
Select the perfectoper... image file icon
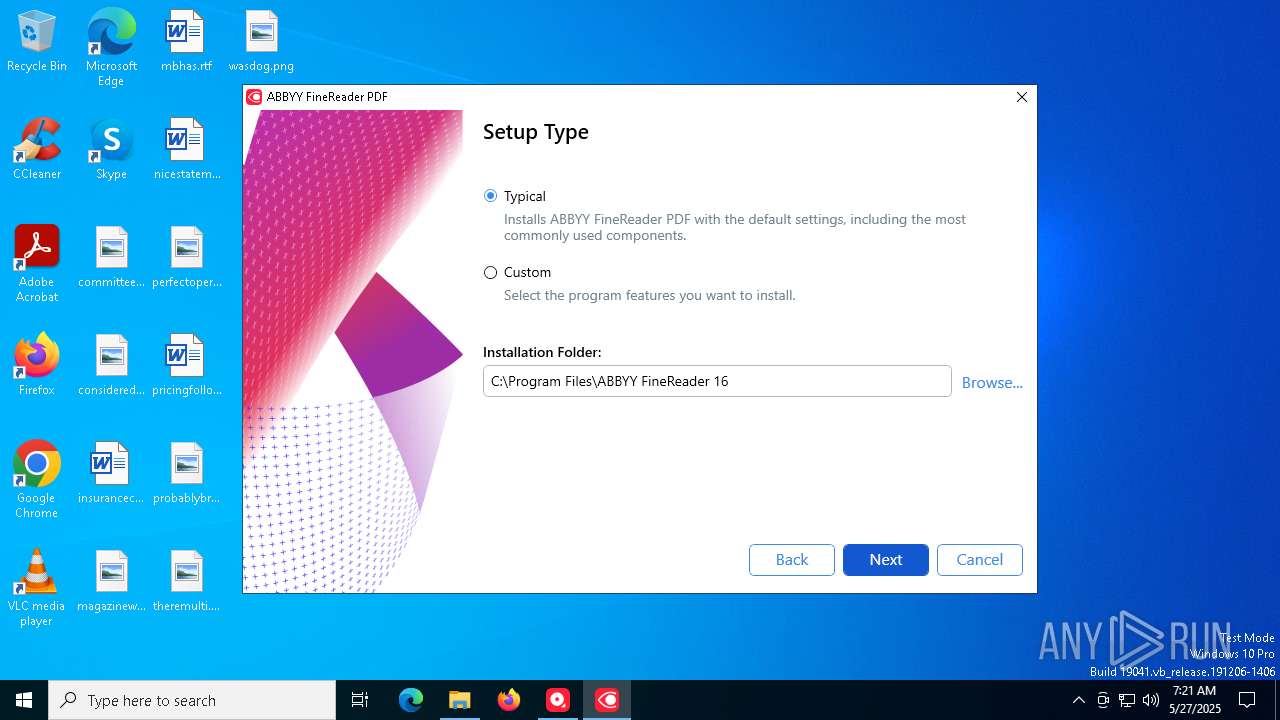[186, 257]
